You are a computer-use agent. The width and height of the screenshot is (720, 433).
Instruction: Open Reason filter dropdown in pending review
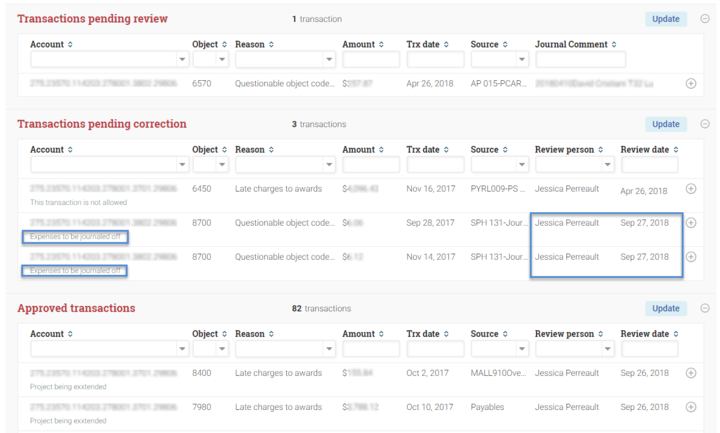click(329, 59)
